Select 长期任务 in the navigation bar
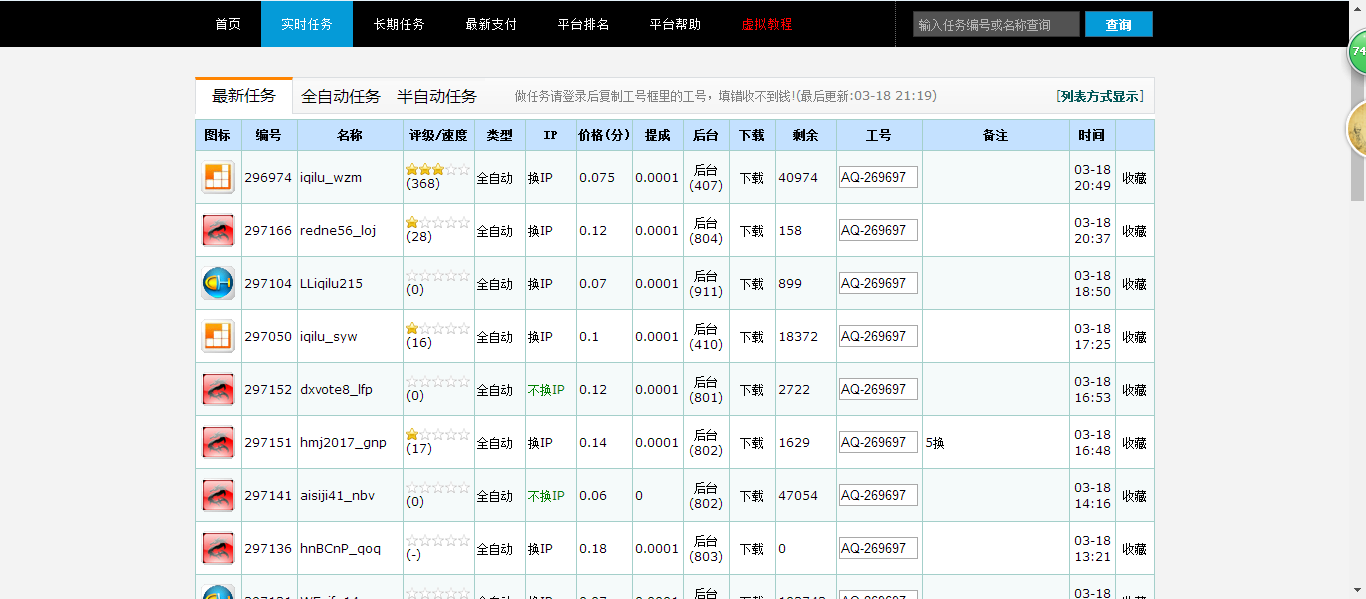The height and width of the screenshot is (599, 1366). pyautogui.click(x=399, y=24)
